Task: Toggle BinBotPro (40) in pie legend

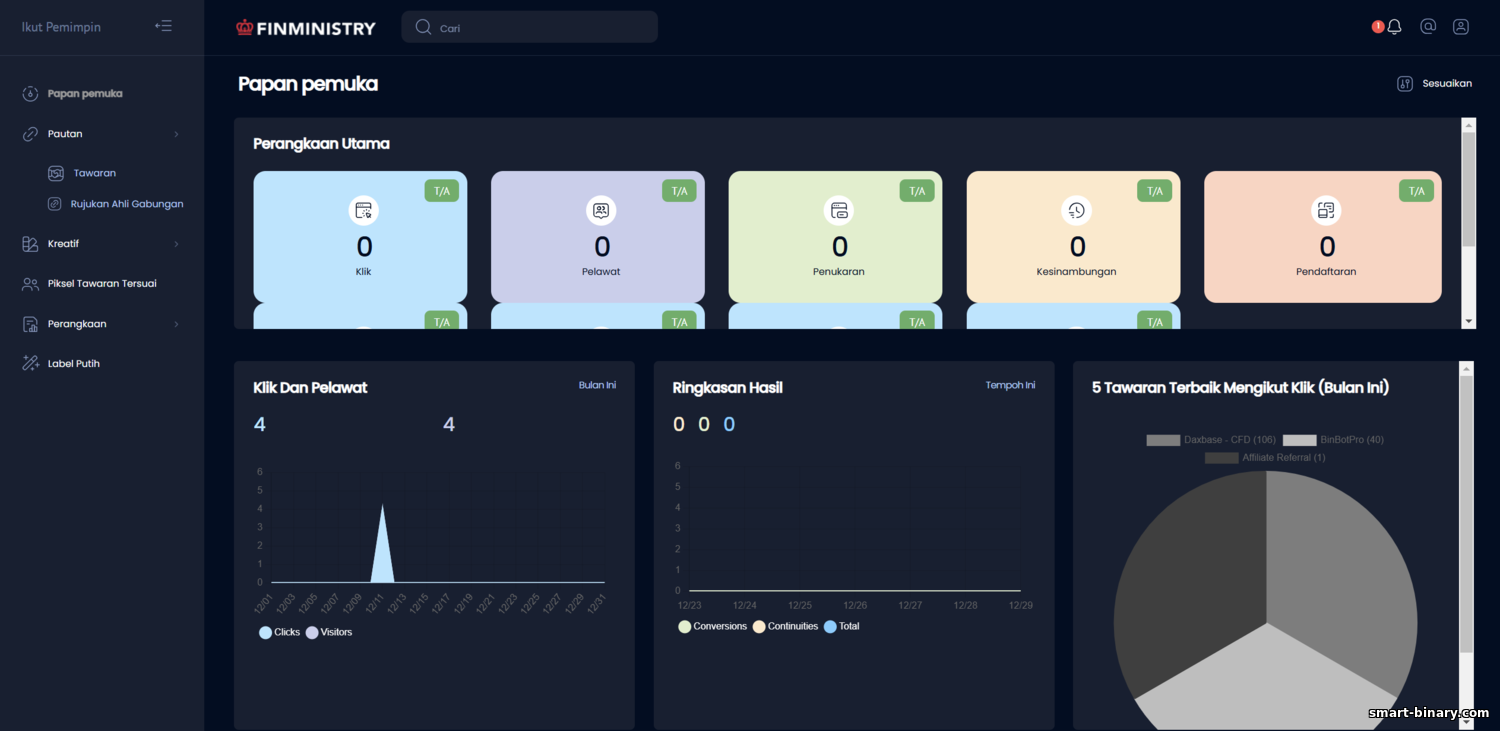Action: pos(1333,440)
